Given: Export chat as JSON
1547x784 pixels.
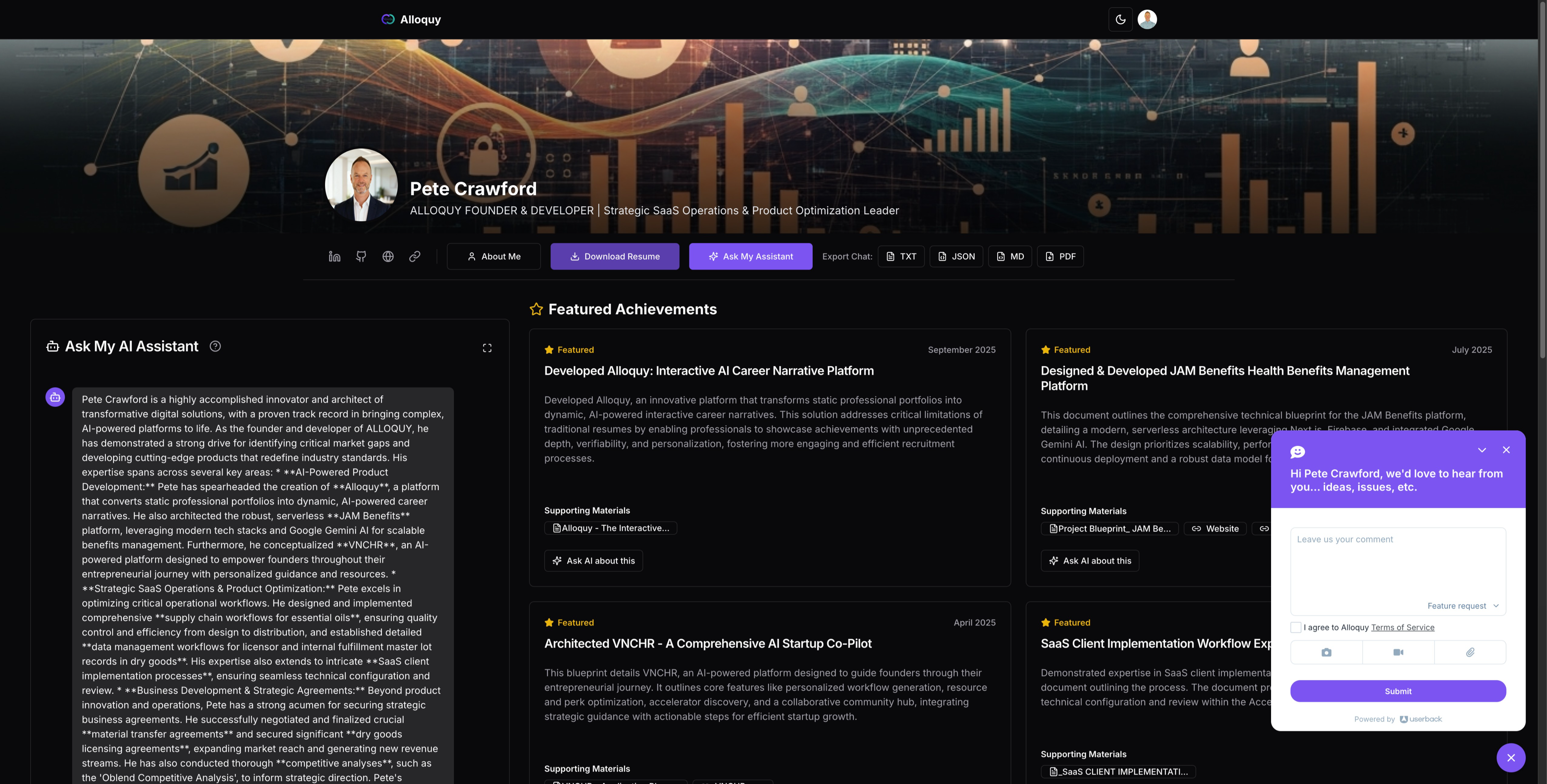Looking at the screenshot, I should click(956, 256).
